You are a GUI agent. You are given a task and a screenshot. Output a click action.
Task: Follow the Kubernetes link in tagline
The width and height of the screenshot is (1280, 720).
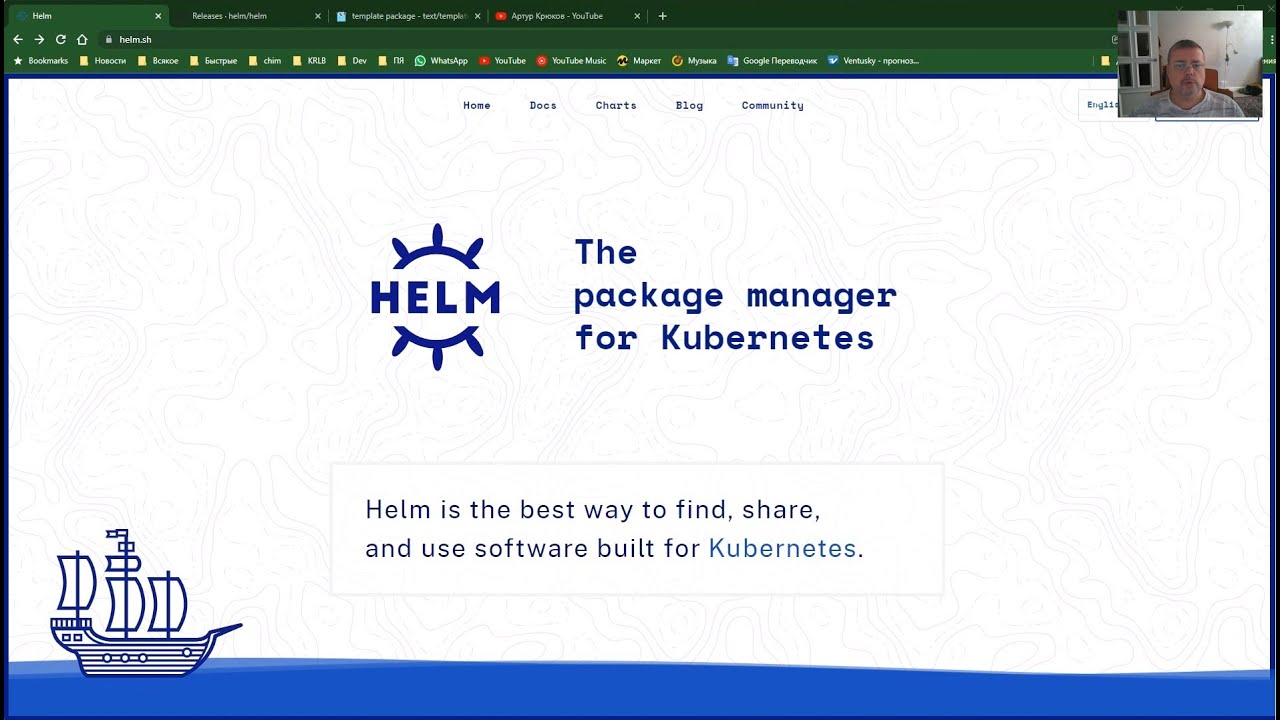click(x=782, y=548)
